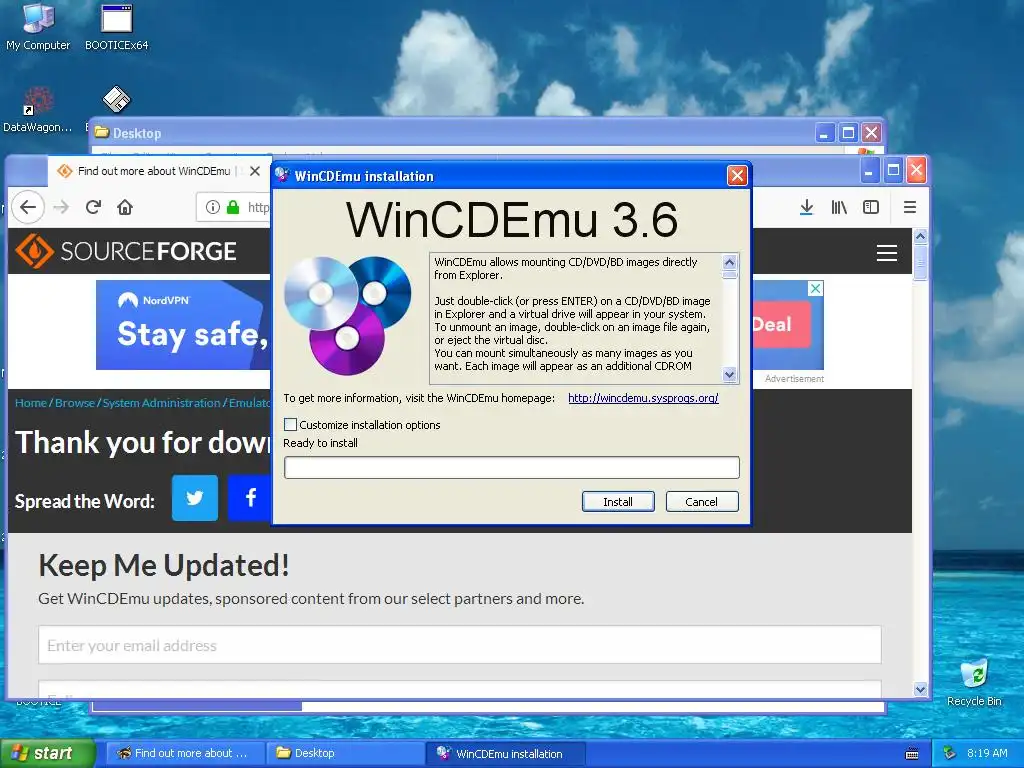Select the 'Find out more about WinCDEmu' tab
Screen dimensions: 1024x768
pos(154,171)
